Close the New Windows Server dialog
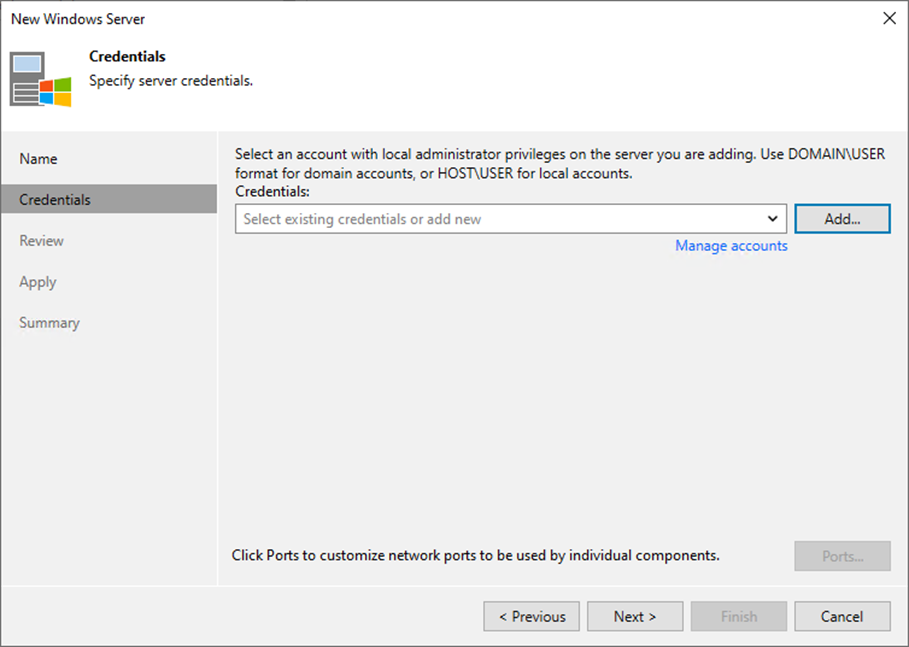The height and width of the screenshot is (647, 909). (889, 19)
